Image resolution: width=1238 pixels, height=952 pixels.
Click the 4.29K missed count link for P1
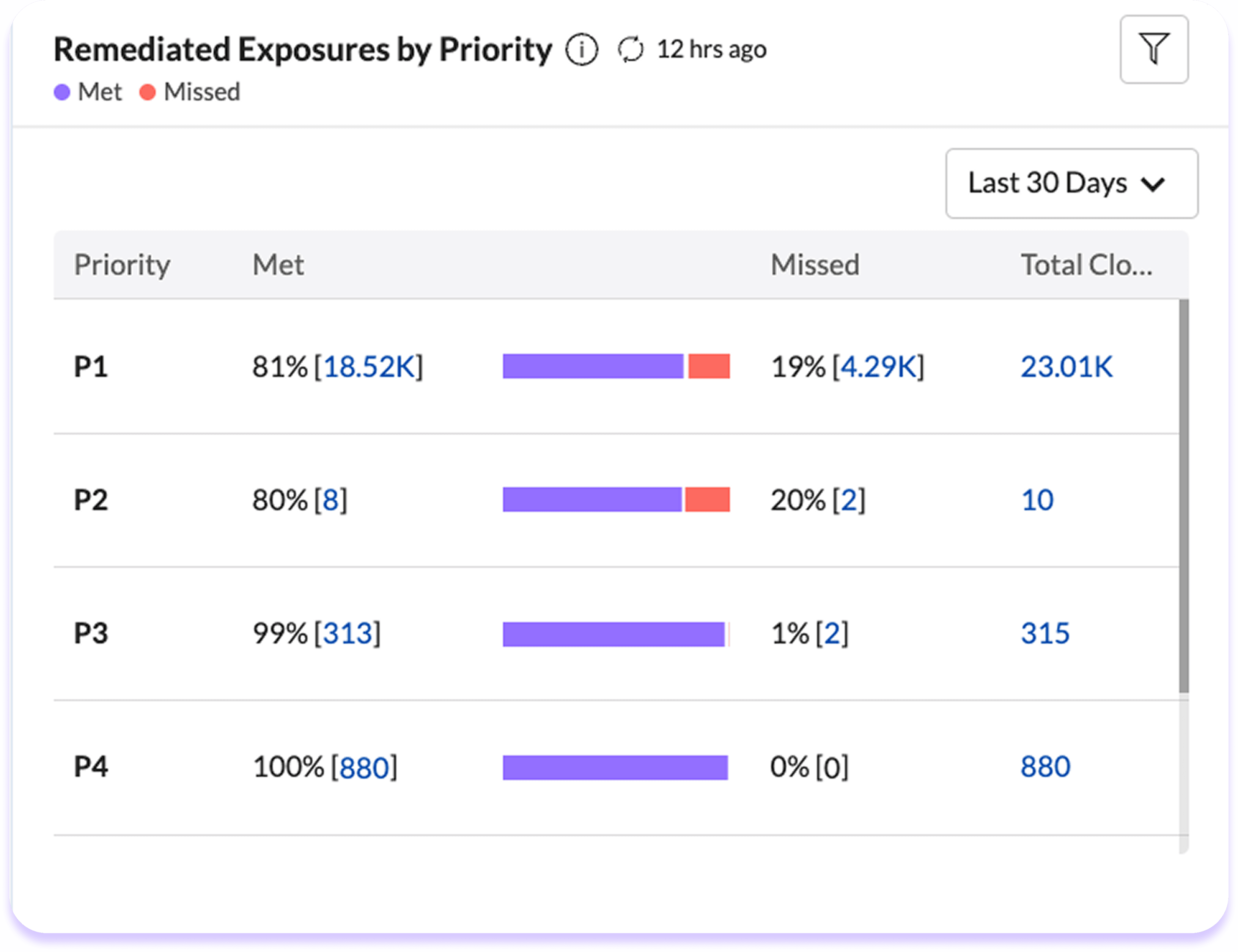coord(880,367)
